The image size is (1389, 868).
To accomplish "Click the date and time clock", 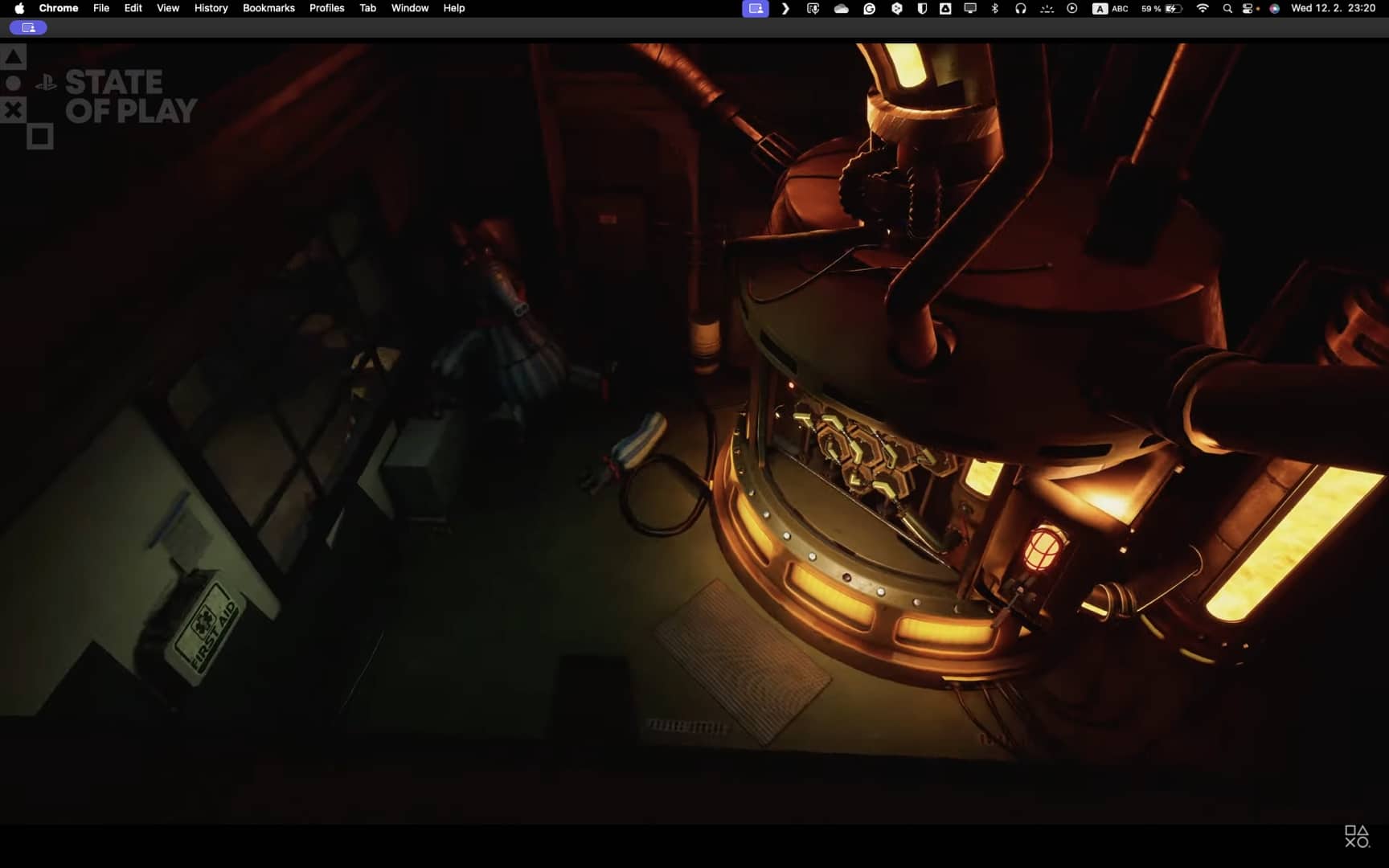I will (1334, 8).
